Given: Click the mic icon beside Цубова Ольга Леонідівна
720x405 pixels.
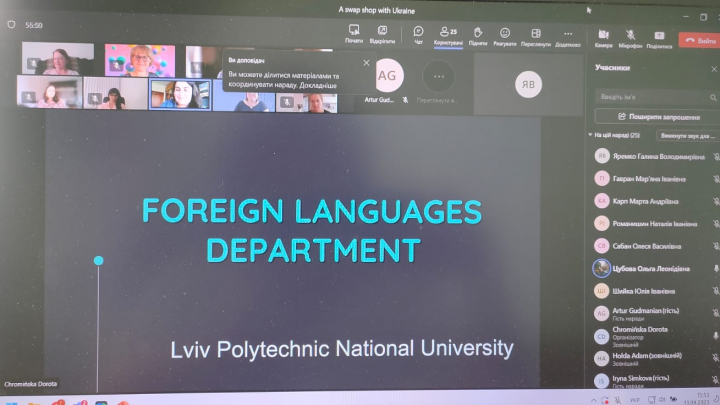Looking at the screenshot, I should (x=716, y=269).
